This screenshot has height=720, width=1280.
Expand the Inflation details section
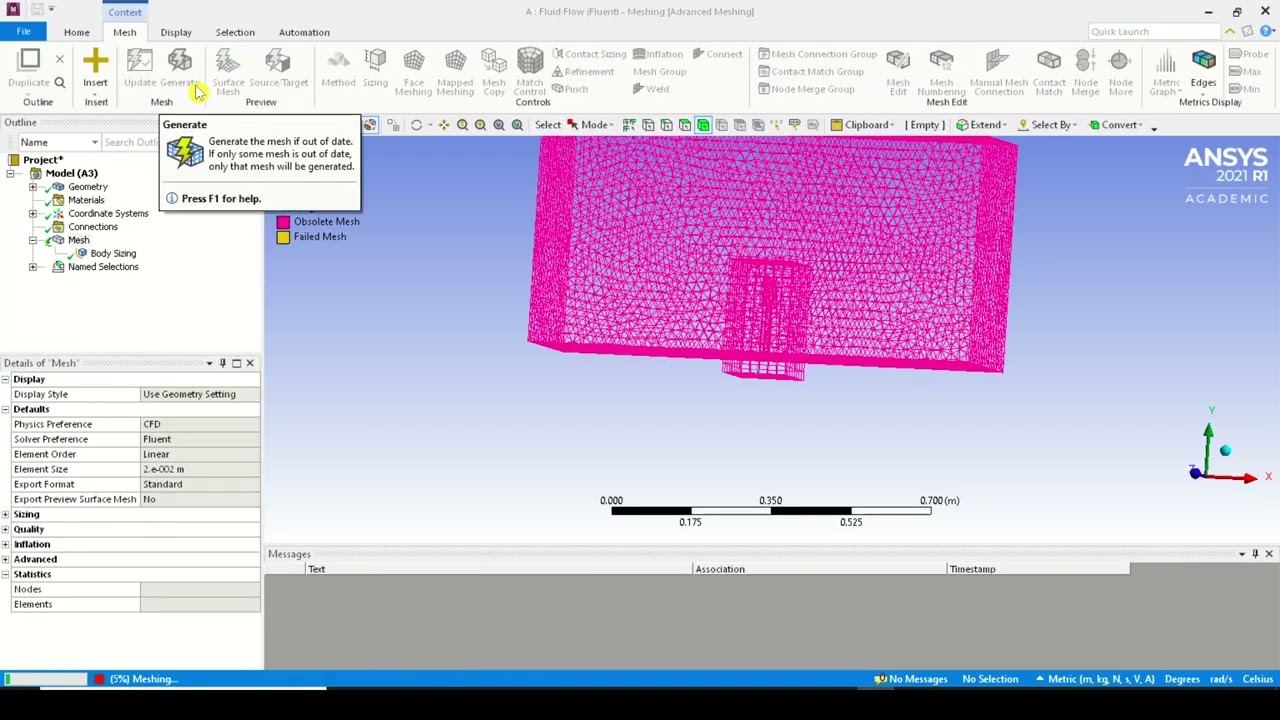tap(6, 544)
